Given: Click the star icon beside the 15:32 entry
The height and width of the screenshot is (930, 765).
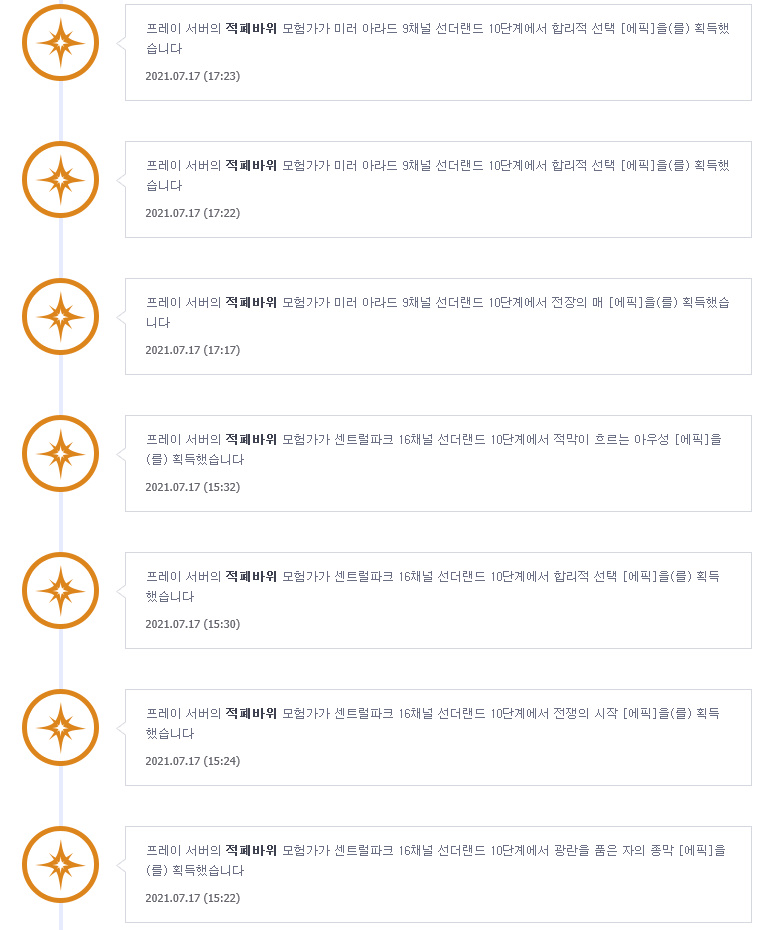Looking at the screenshot, I should point(60,454).
